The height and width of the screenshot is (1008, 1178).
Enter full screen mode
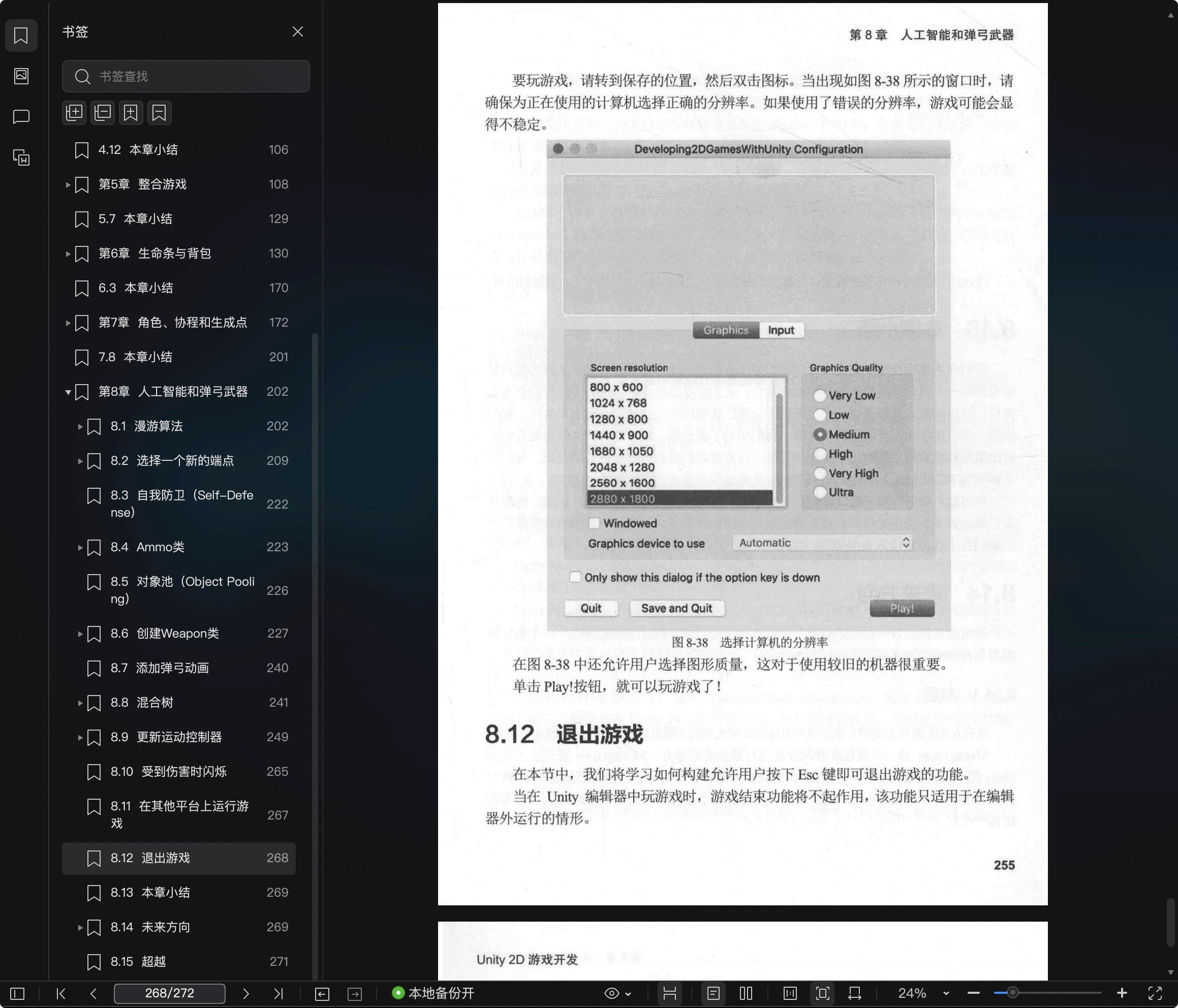[1155, 993]
